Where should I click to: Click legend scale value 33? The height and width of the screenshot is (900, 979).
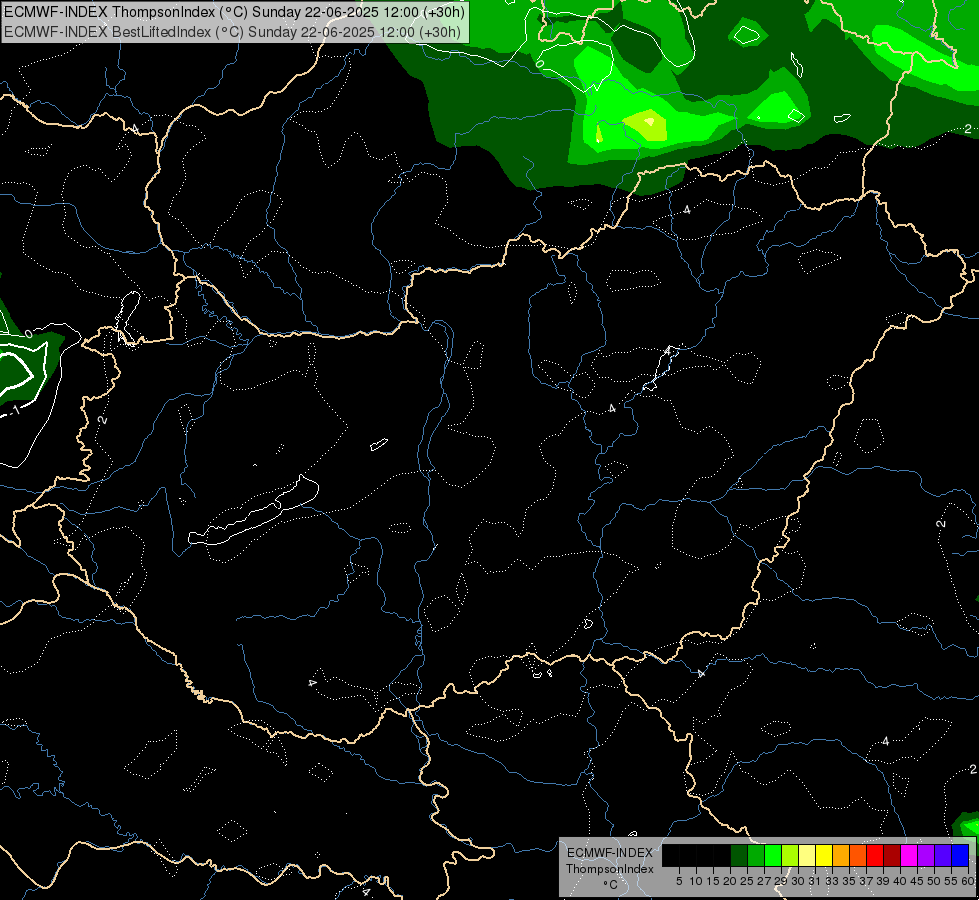832,881
